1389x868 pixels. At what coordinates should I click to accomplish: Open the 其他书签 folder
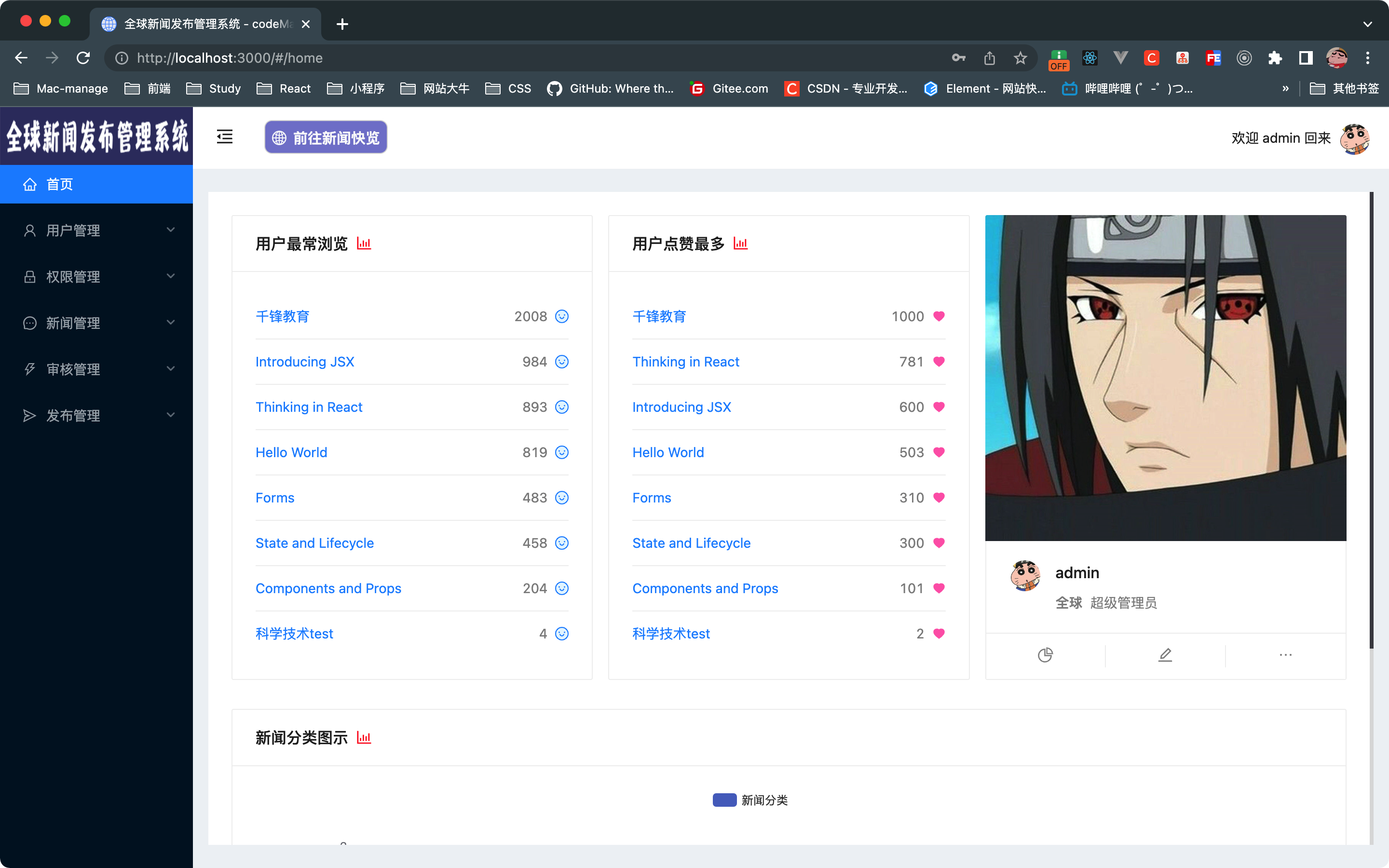[1344, 88]
